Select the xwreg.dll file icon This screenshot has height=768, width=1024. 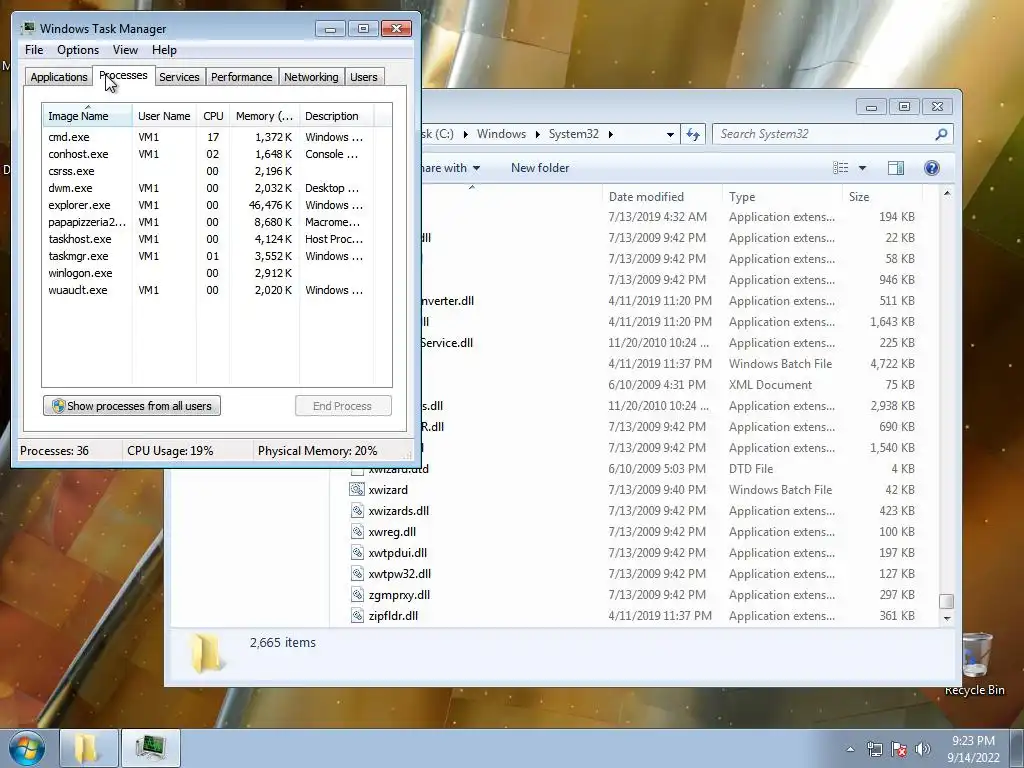357,531
